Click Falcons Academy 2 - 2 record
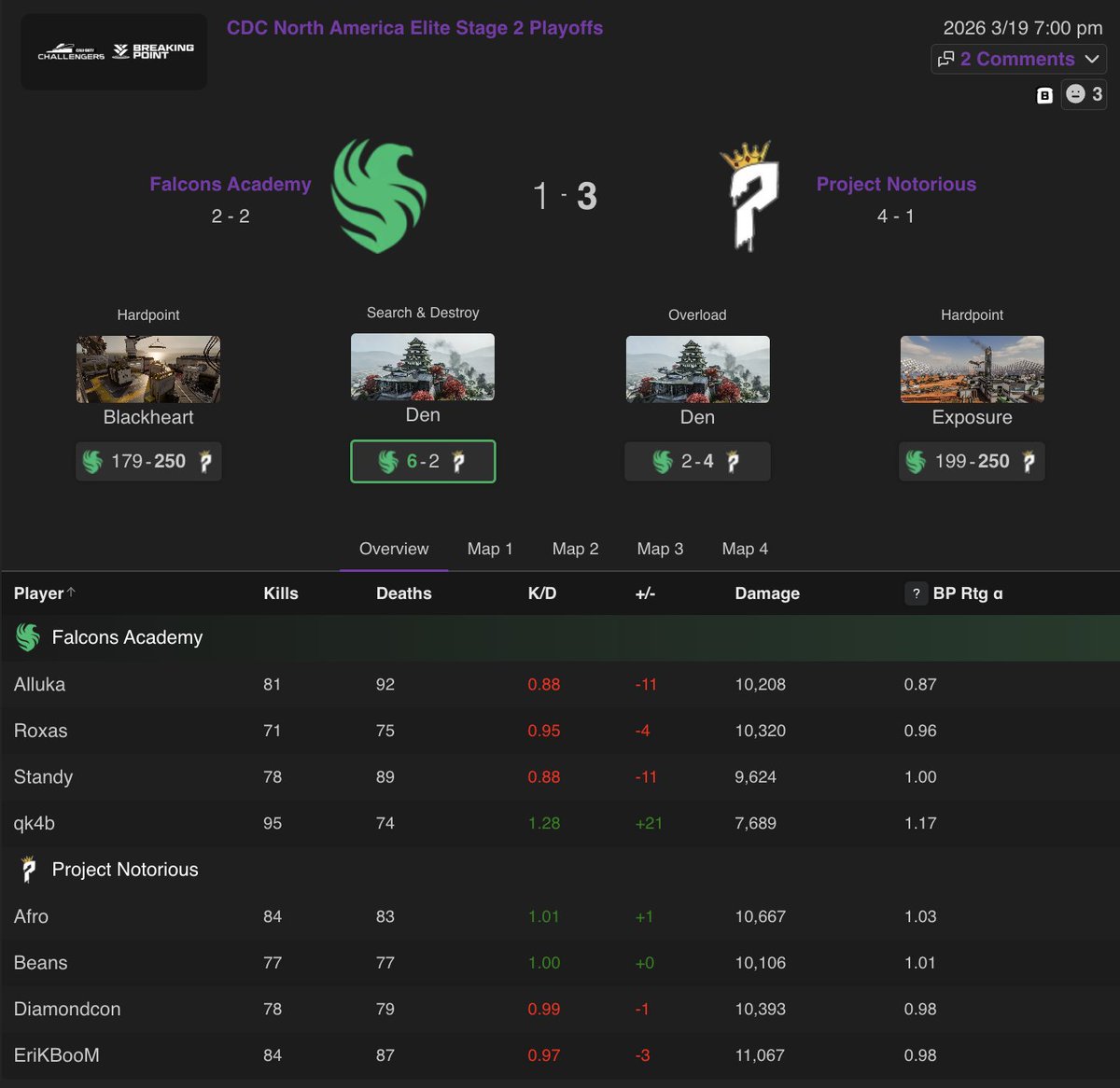Image resolution: width=1120 pixels, height=1088 pixels. coord(231,216)
